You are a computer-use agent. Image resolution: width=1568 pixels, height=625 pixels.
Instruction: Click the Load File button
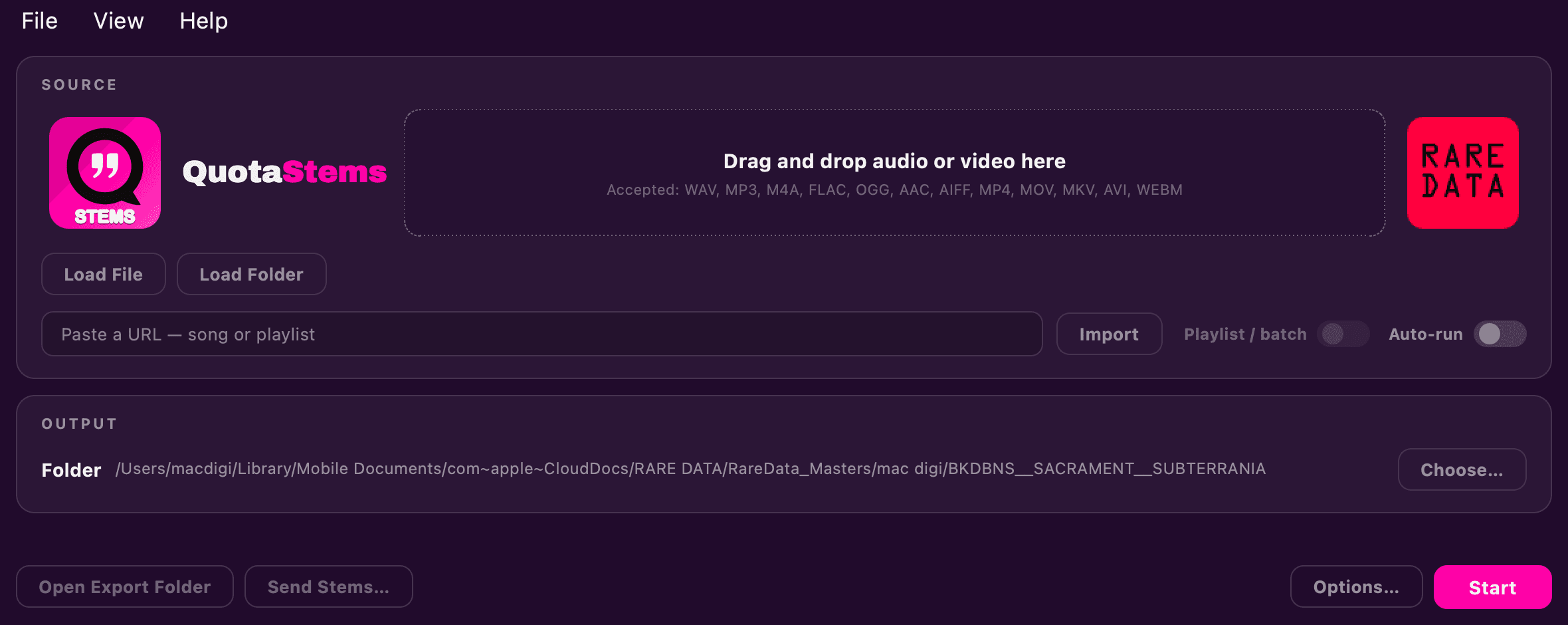coord(104,274)
